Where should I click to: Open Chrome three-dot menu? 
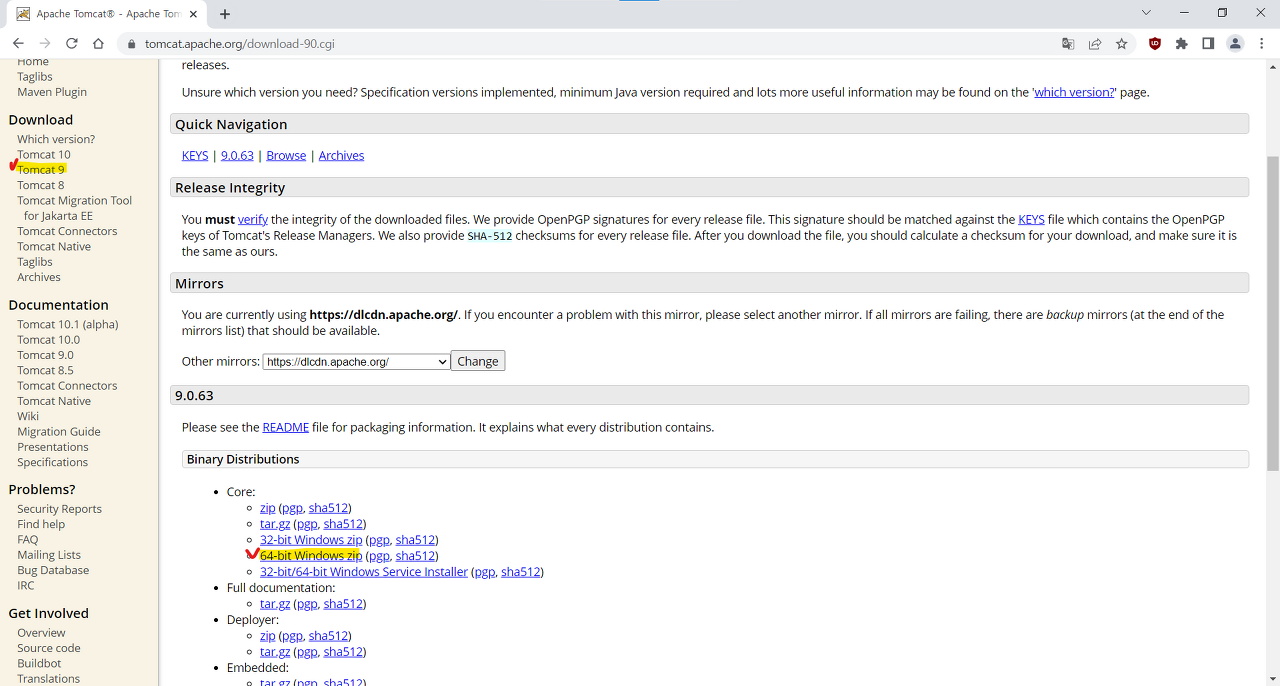click(x=1262, y=43)
